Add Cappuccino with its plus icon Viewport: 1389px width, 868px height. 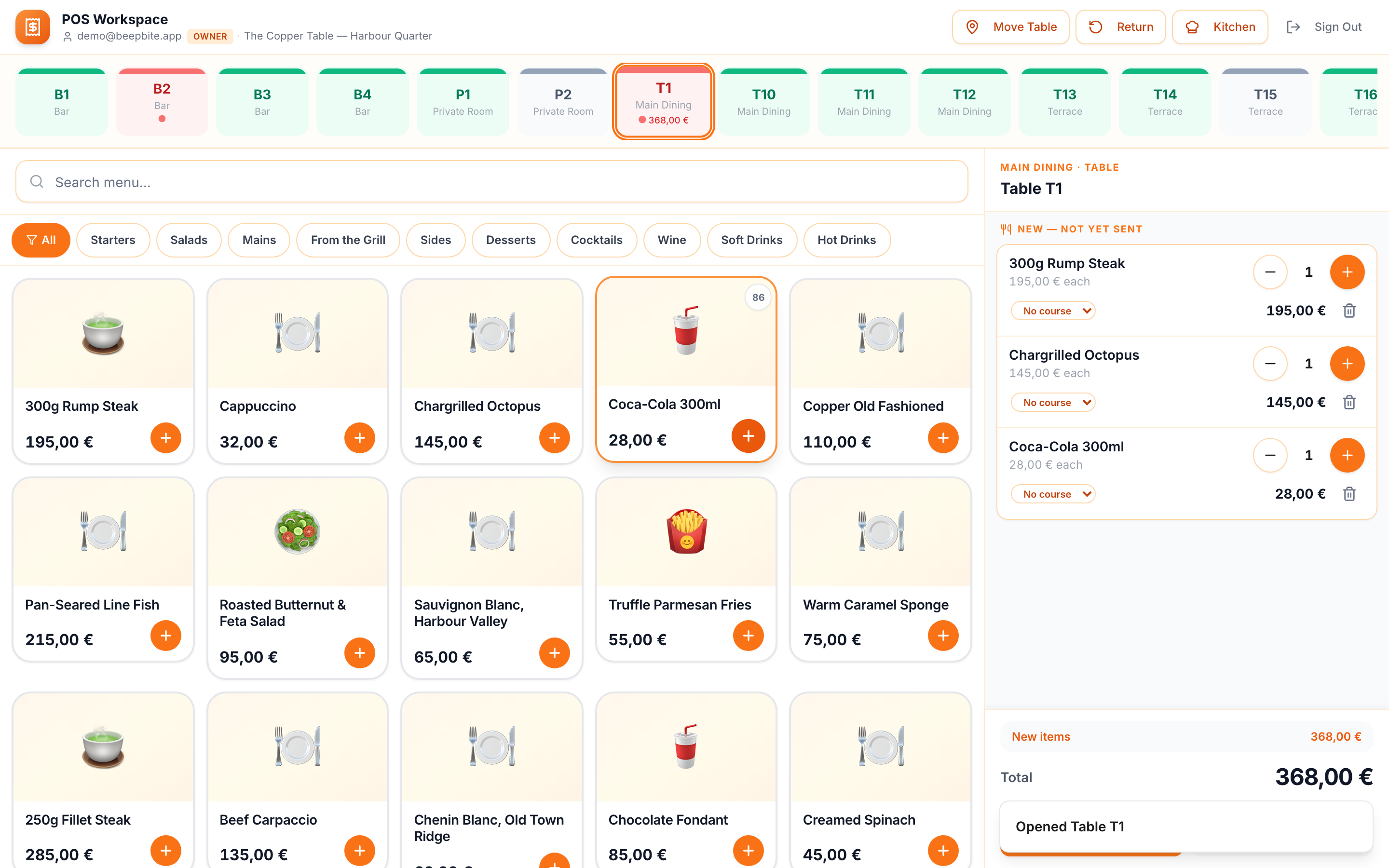(x=360, y=438)
